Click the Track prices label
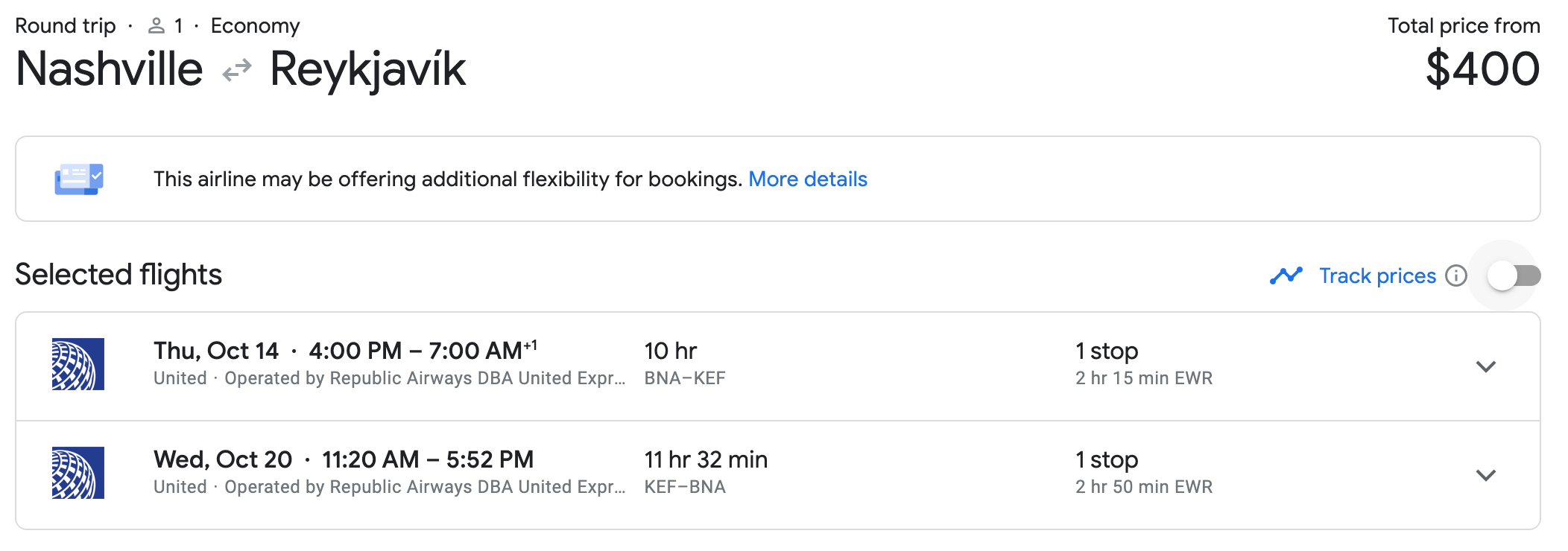Screen dimensions: 1568x551 tap(1376, 275)
